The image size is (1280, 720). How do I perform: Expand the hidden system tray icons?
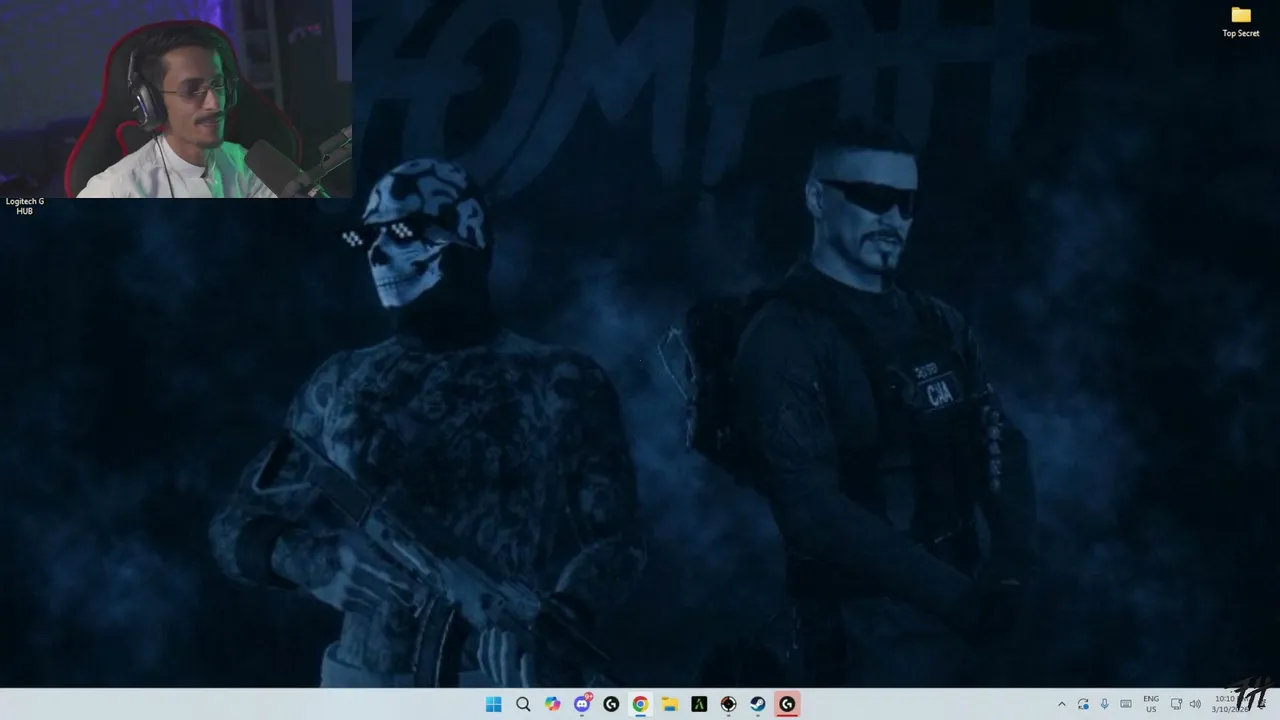tap(1062, 704)
